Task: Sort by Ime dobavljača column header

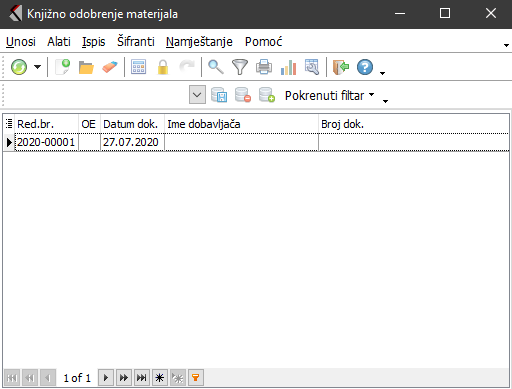Action: point(242,124)
